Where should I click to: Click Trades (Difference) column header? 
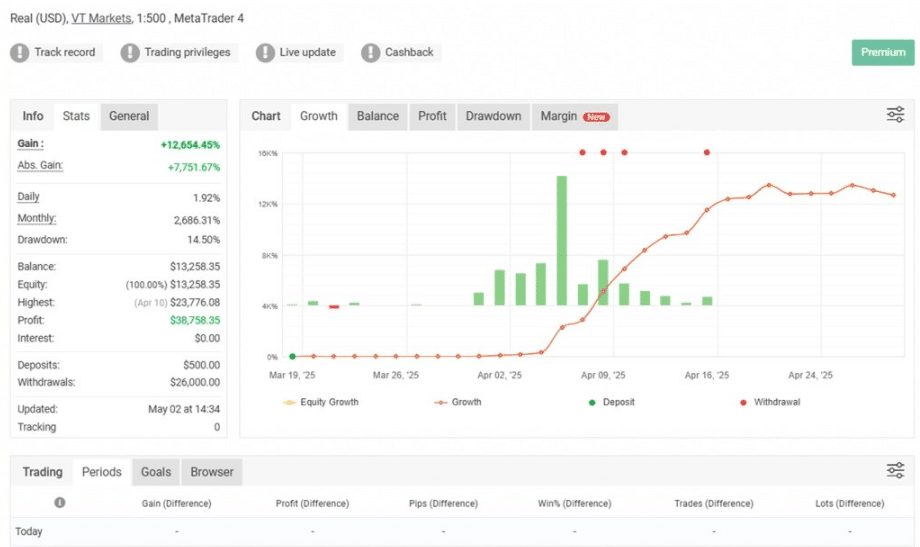[x=713, y=504]
